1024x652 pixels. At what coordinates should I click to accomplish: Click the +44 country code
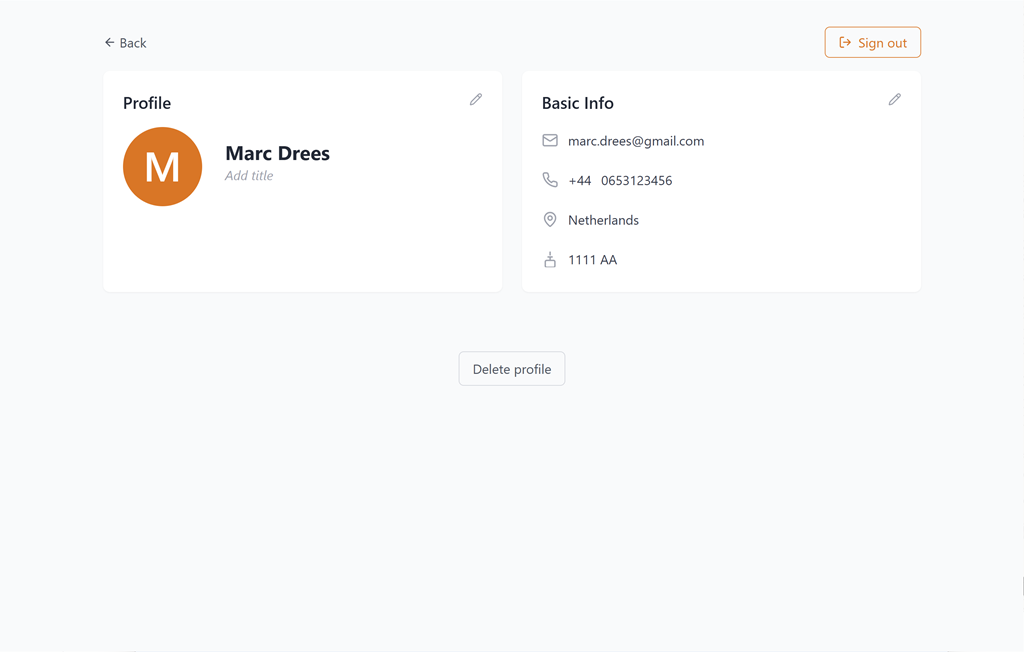click(x=579, y=181)
